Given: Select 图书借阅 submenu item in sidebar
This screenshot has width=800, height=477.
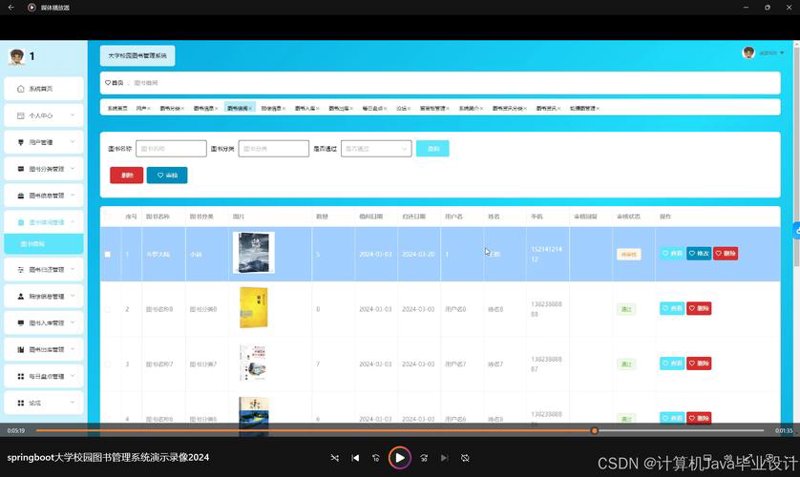Looking at the screenshot, I should pyautogui.click(x=44, y=244).
